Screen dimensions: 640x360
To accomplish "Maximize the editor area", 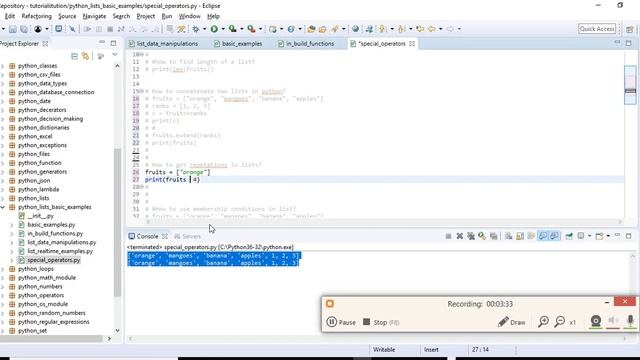I will (629, 42).
